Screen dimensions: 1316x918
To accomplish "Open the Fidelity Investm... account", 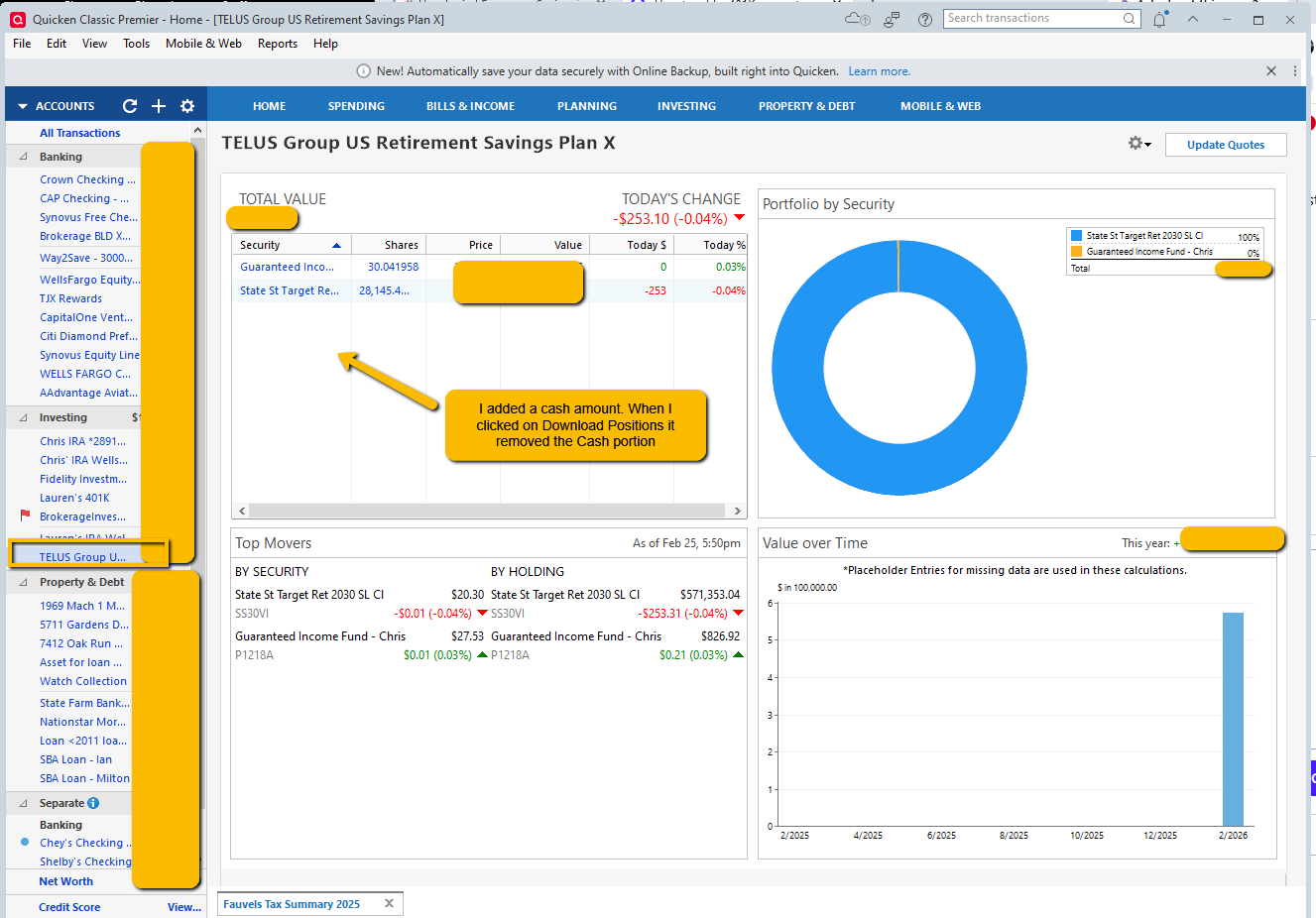I will (x=83, y=479).
